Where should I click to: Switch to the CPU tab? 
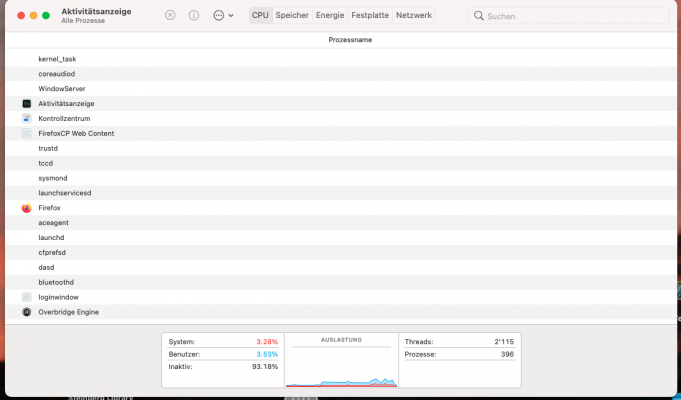[260, 15]
